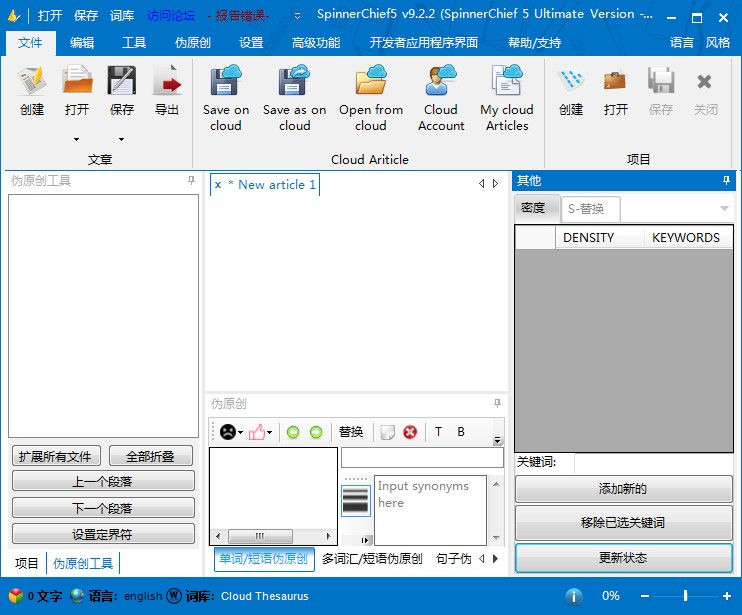Click the red X delete icon
The height and width of the screenshot is (615, 742).
(410, 432)
